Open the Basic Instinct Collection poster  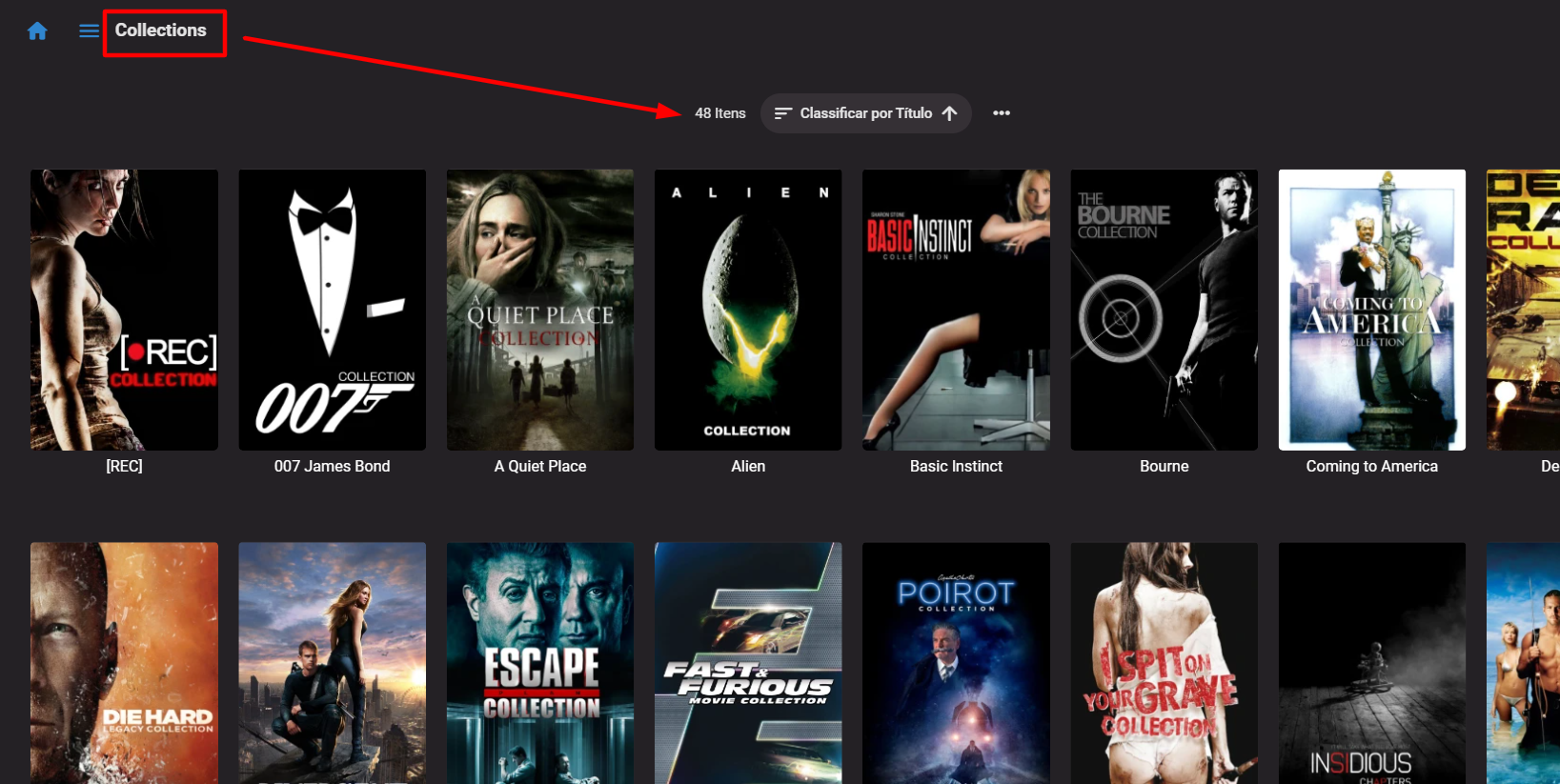956,310
